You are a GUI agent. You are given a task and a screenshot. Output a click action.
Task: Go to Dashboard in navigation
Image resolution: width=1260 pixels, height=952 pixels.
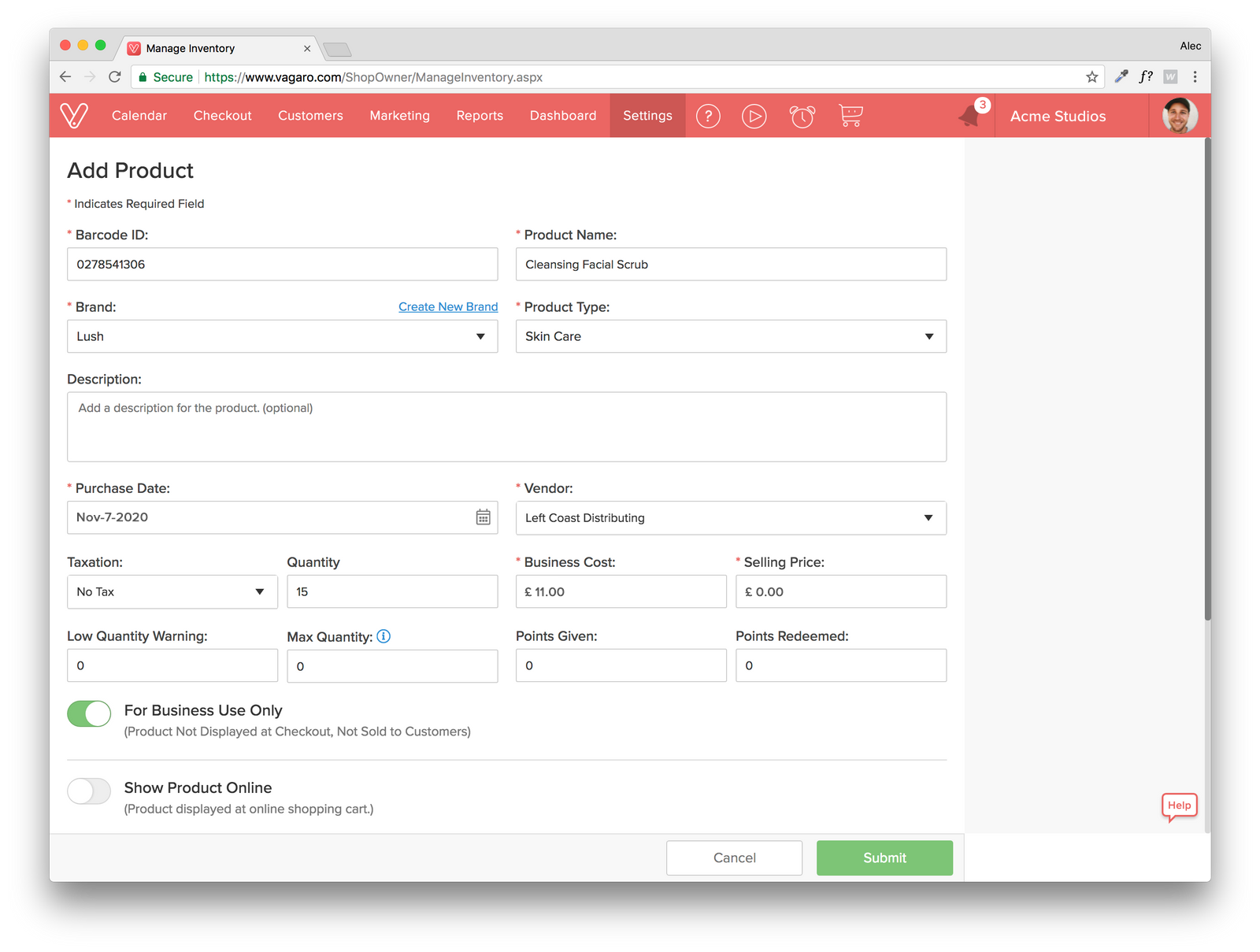point(563,116)
